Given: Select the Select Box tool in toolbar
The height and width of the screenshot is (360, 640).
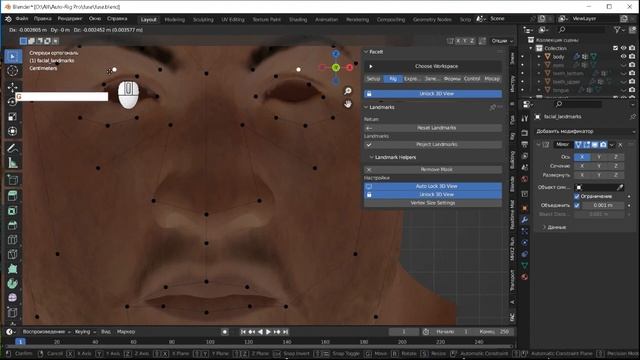Looking at the screenshot, I should click(x=13, y=56).
